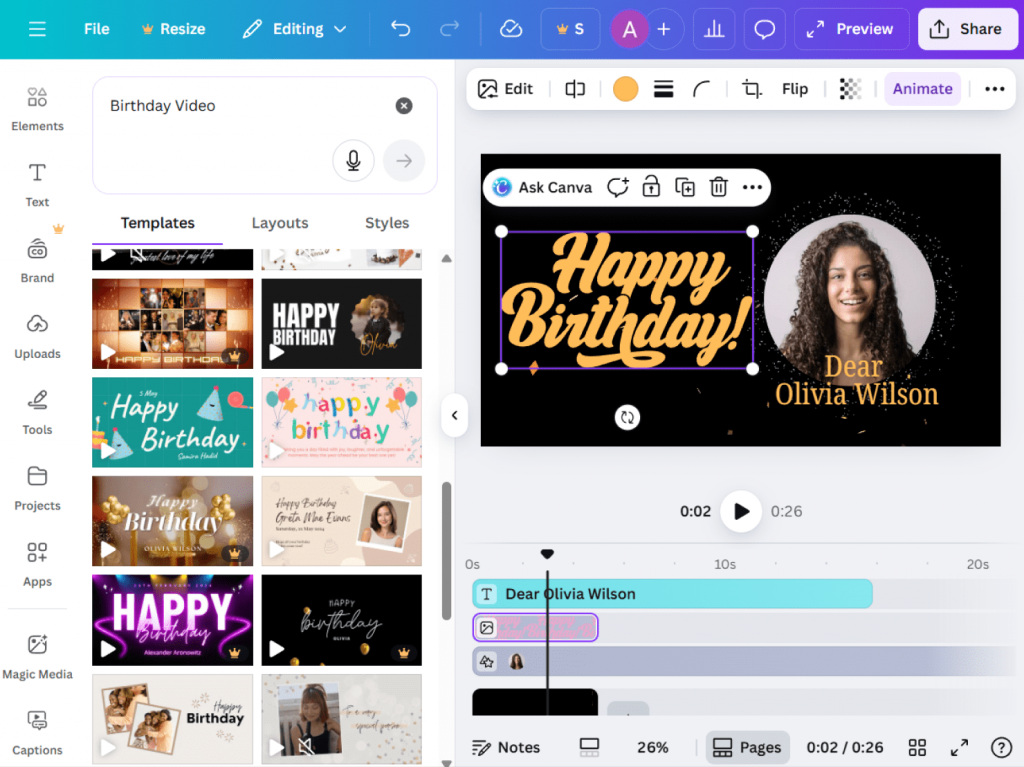Click the Flip button
The image size is (1024, 767).
[795, 89]
